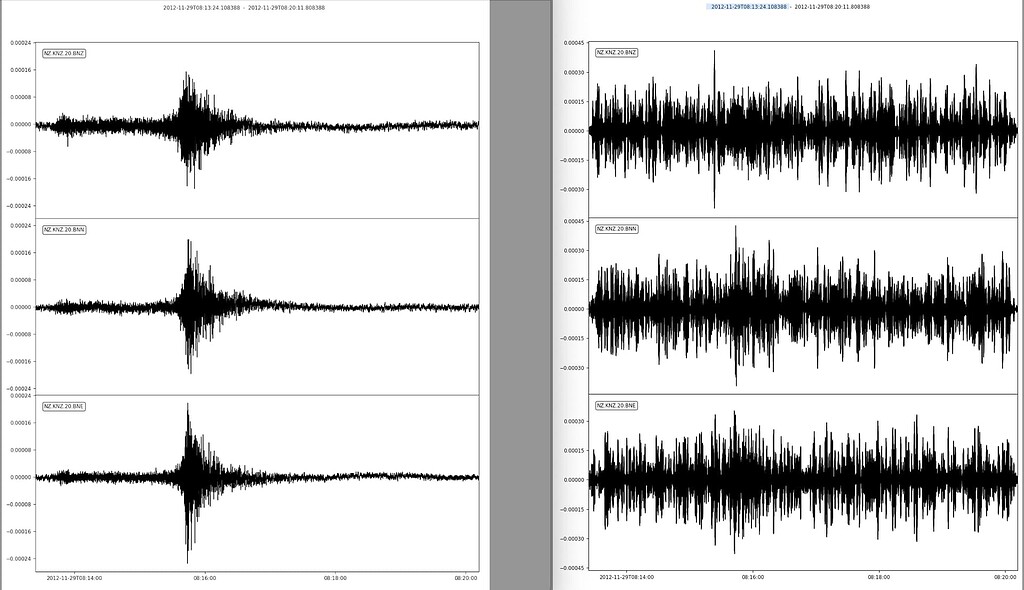1024x590 pixels.
Task: Click the NZ.KNZ.20.BNZ label in left plot
Action: pyautogui.click(x=63, y=53)
